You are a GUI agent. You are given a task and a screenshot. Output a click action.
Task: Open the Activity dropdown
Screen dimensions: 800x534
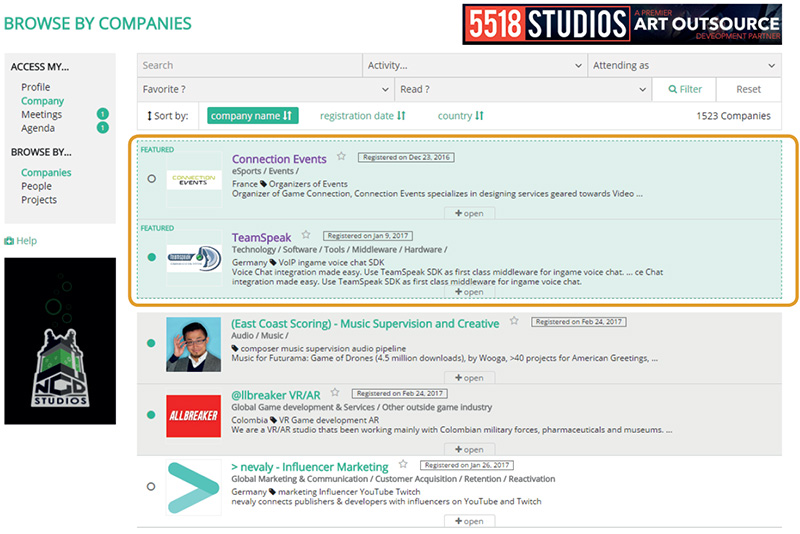point(474,65)
